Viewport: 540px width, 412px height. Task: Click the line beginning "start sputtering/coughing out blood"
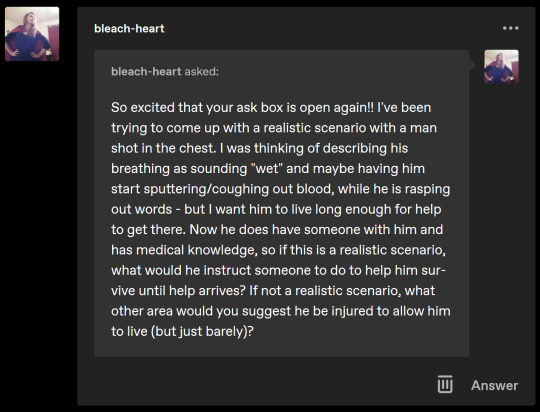pos(280,189)
